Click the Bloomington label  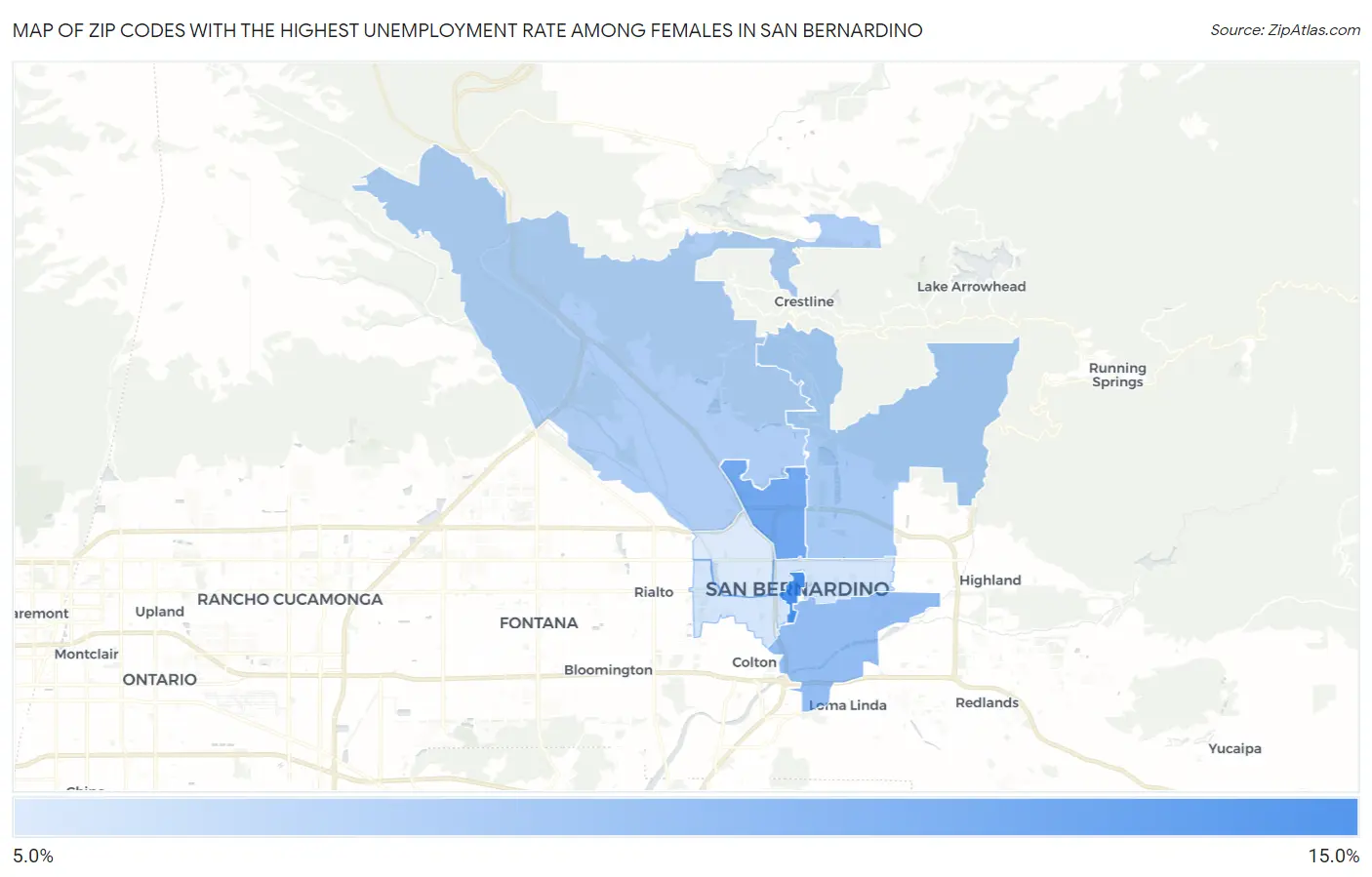[608, 670]
